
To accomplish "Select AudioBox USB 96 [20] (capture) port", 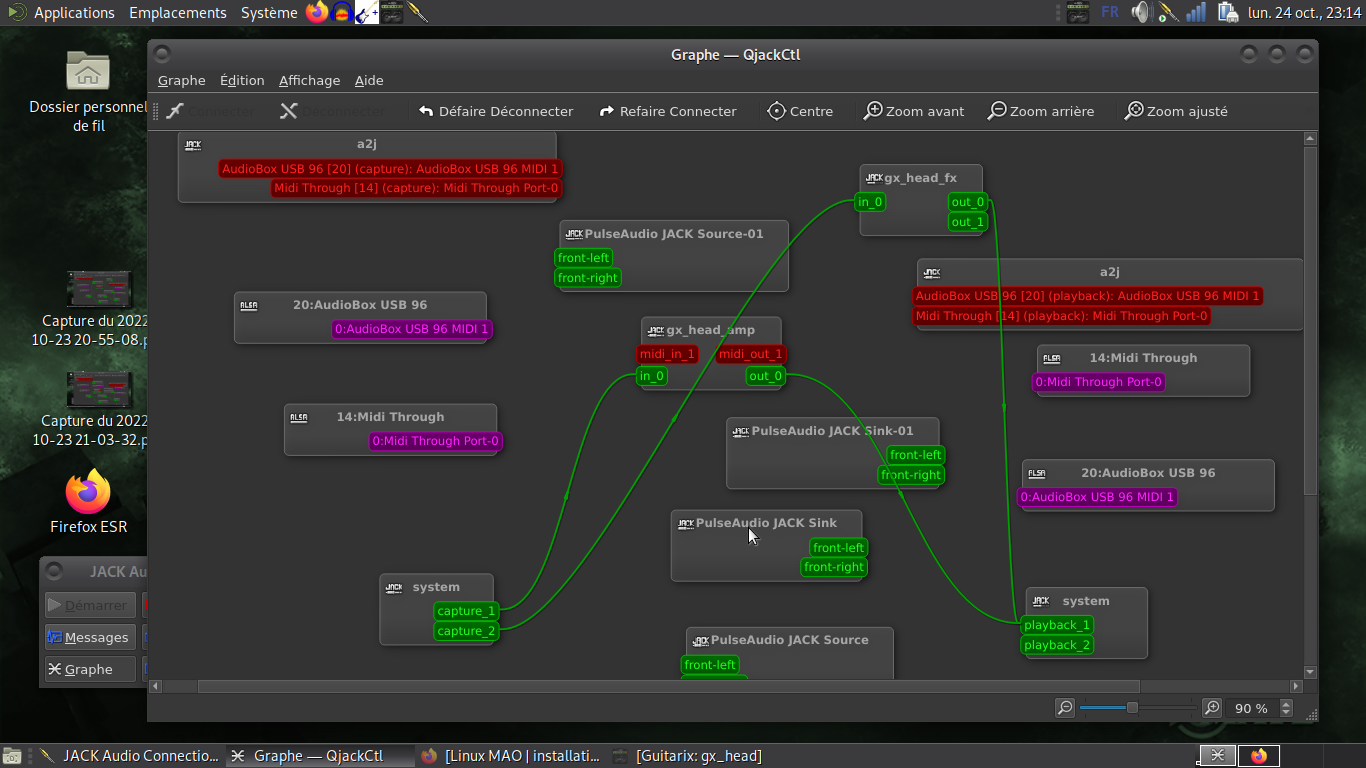I will (x=390, y=169).
